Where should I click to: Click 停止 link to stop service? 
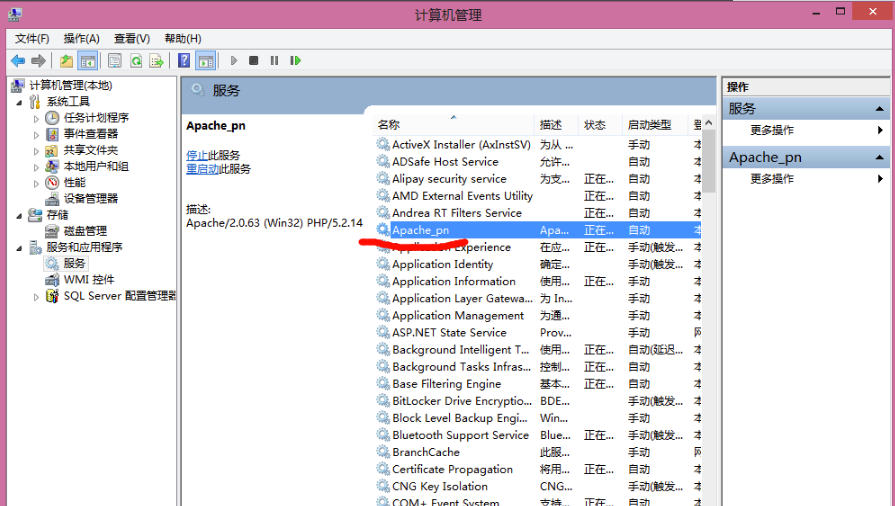[x=197, y=155]
